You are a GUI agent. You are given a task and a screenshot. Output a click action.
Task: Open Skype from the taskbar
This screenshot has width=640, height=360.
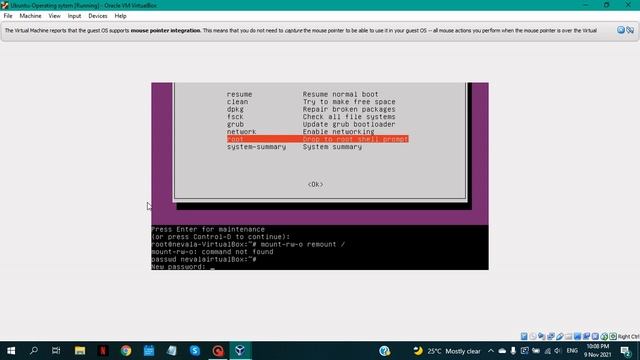pyautogui.click(x=195, y=351)
